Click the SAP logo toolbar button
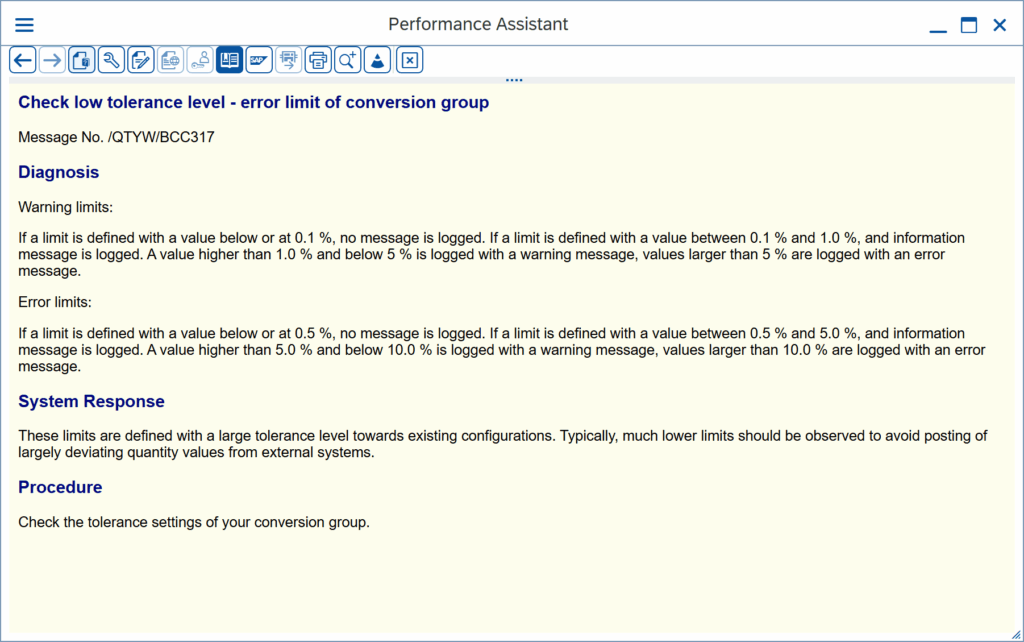1024x642 pixels. tap(259, 60)
